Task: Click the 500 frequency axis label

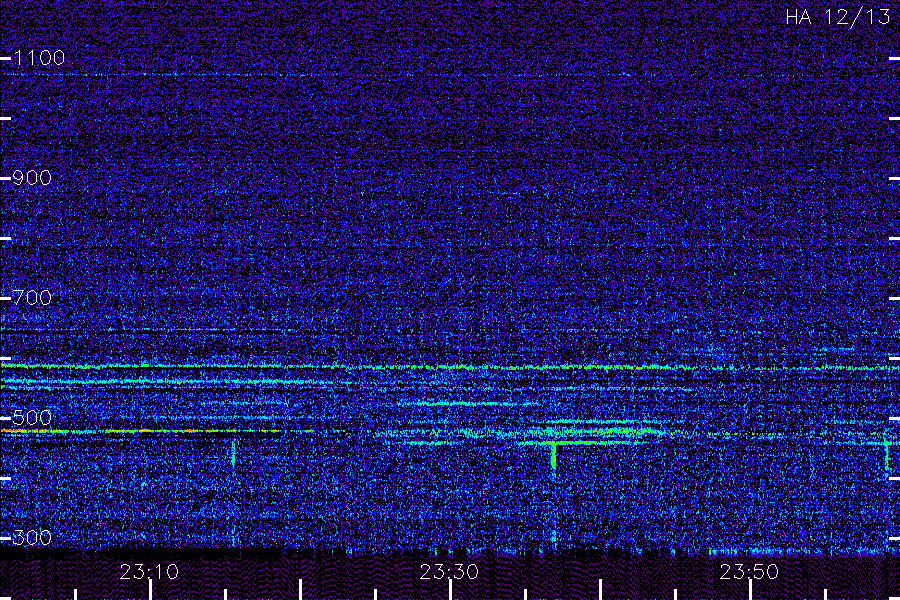Action: click(x=32, y=418)
